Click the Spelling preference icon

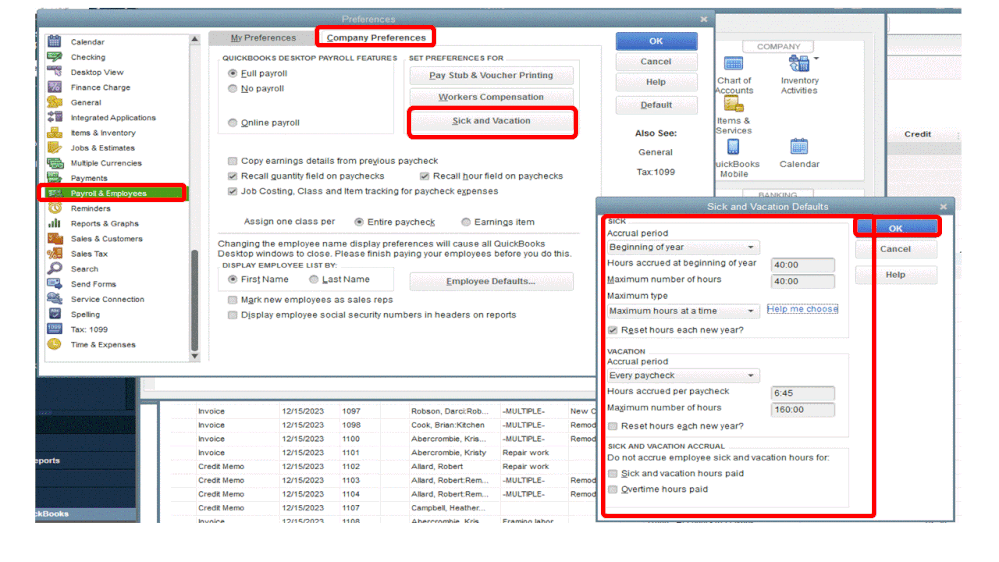(55, 314)
